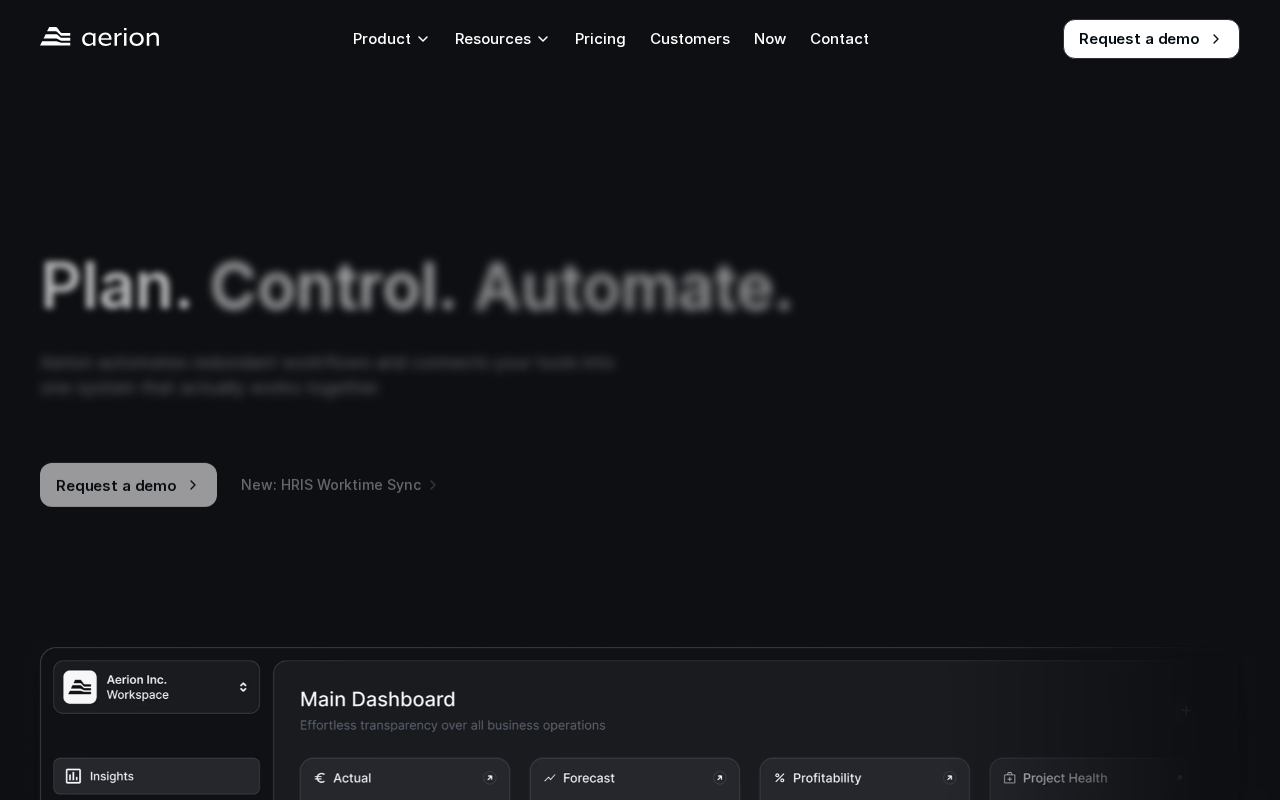Open the New: HRIS Worktime Sync link
Screen dimensions: 1280x800
click(x=339, y=485)
